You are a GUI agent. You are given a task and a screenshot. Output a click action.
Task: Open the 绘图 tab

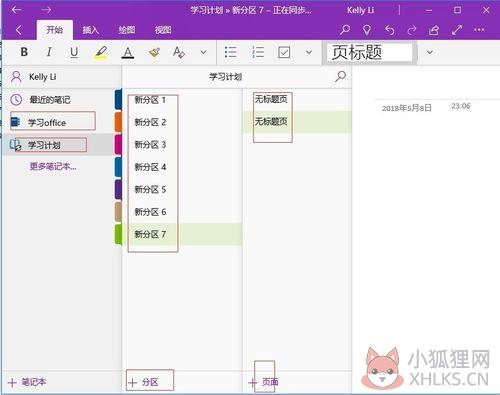[x=127, y=30]
